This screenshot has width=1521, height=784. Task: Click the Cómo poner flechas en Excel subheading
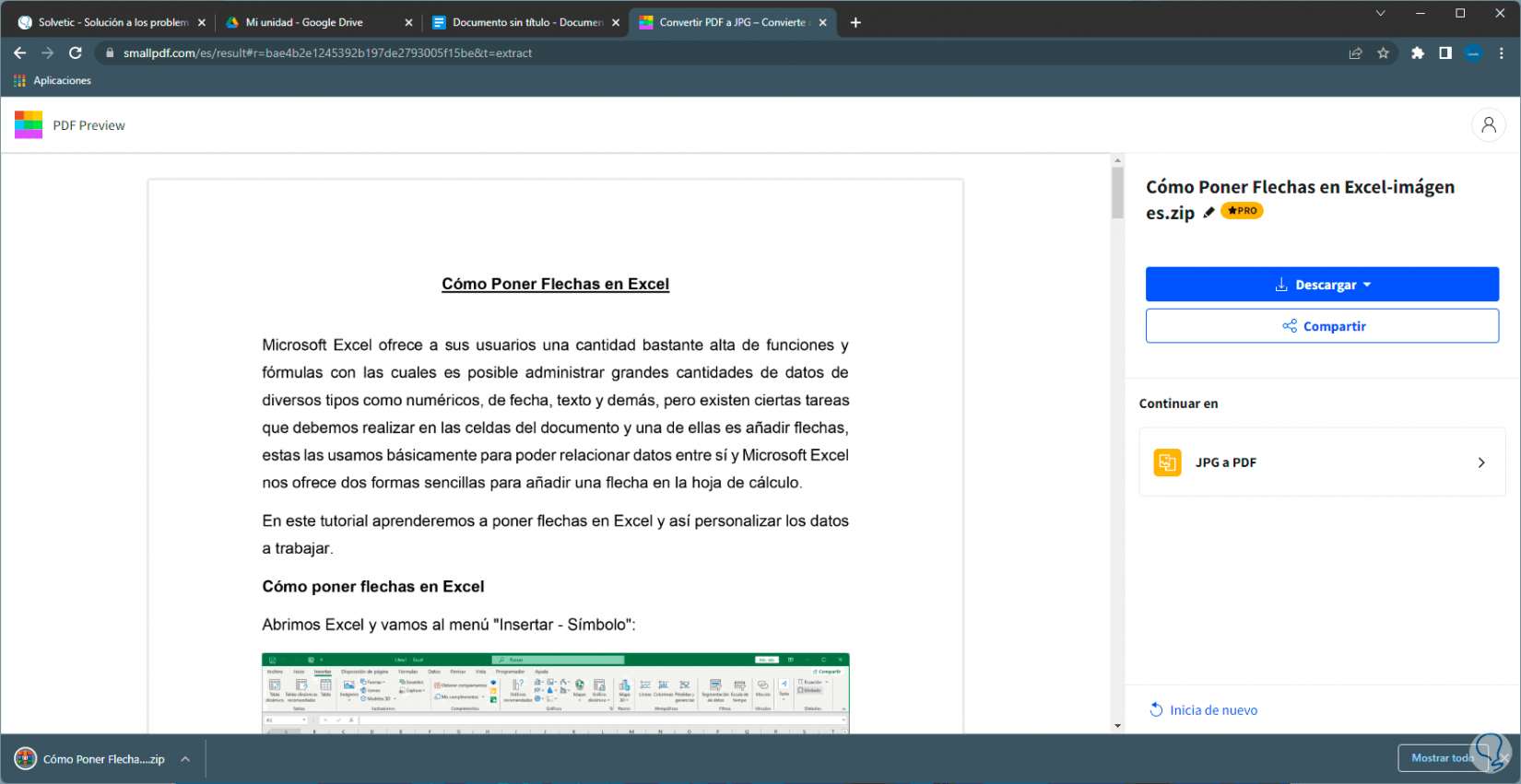[x=373, y=587]
